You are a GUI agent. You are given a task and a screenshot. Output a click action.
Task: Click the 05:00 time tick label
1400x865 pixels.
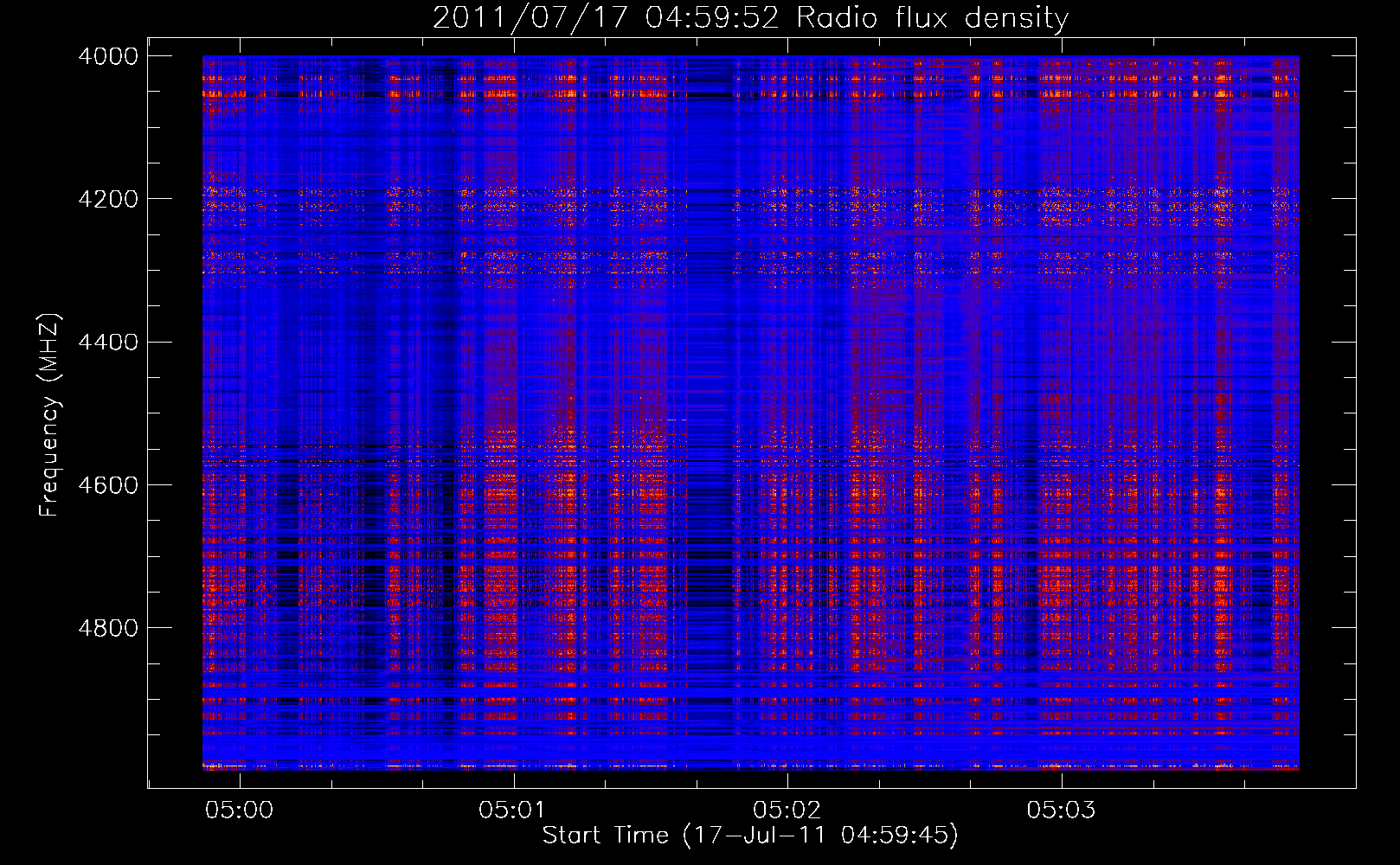coord(239,811)
